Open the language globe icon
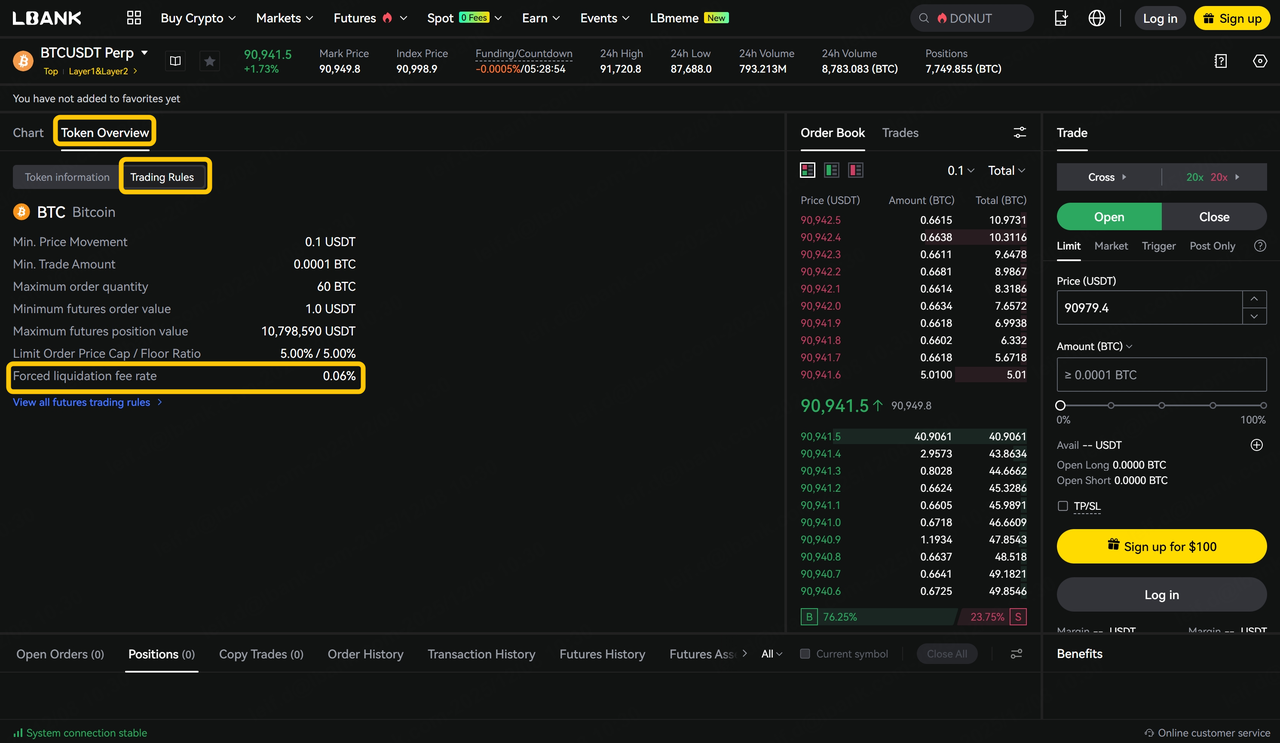The width and height of the screenshot is (1280, 743). pyautogui.click(x=1097, y=18)
